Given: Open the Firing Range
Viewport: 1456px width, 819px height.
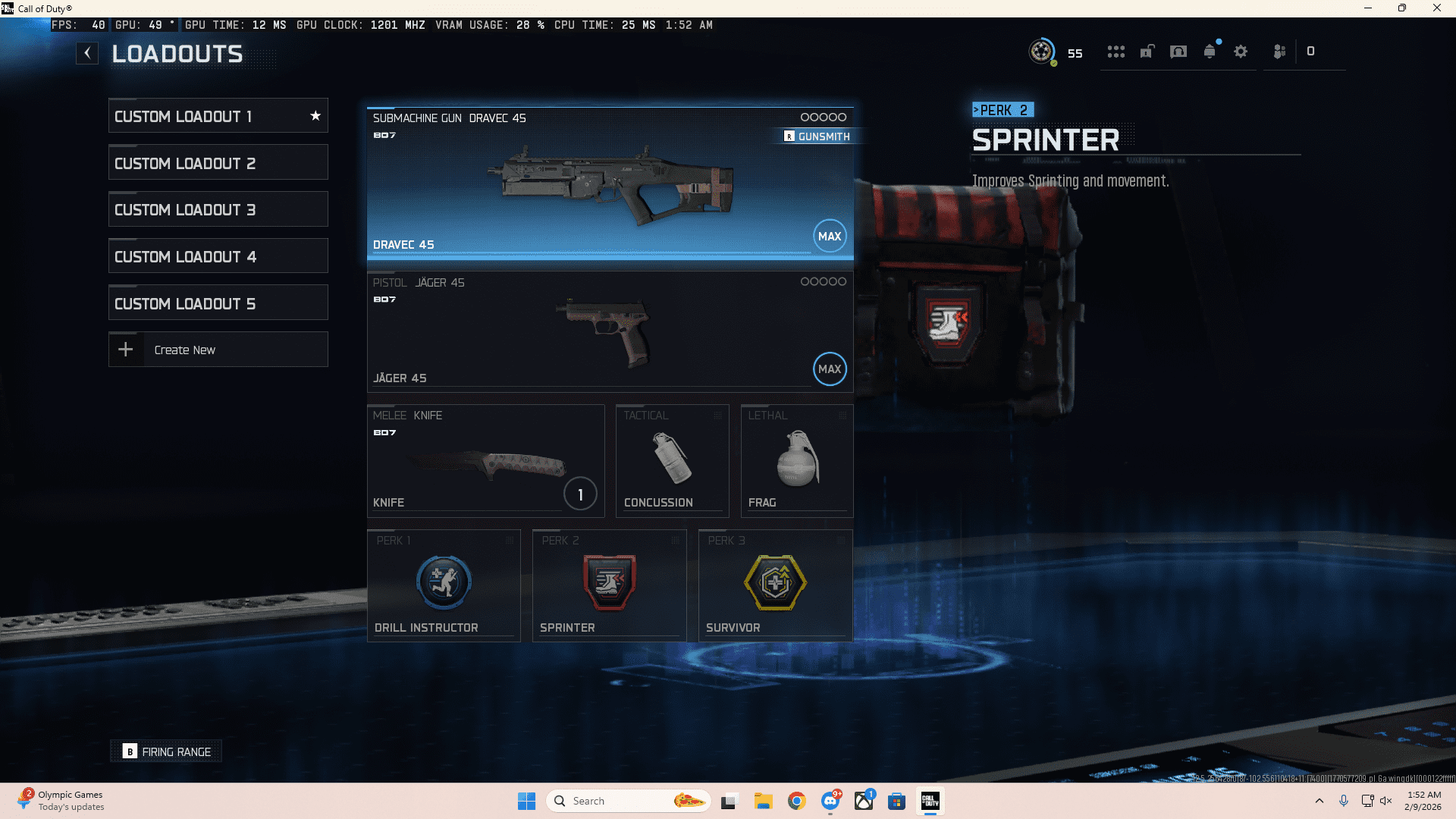Looking at the screenshot, I should (167, 752).
